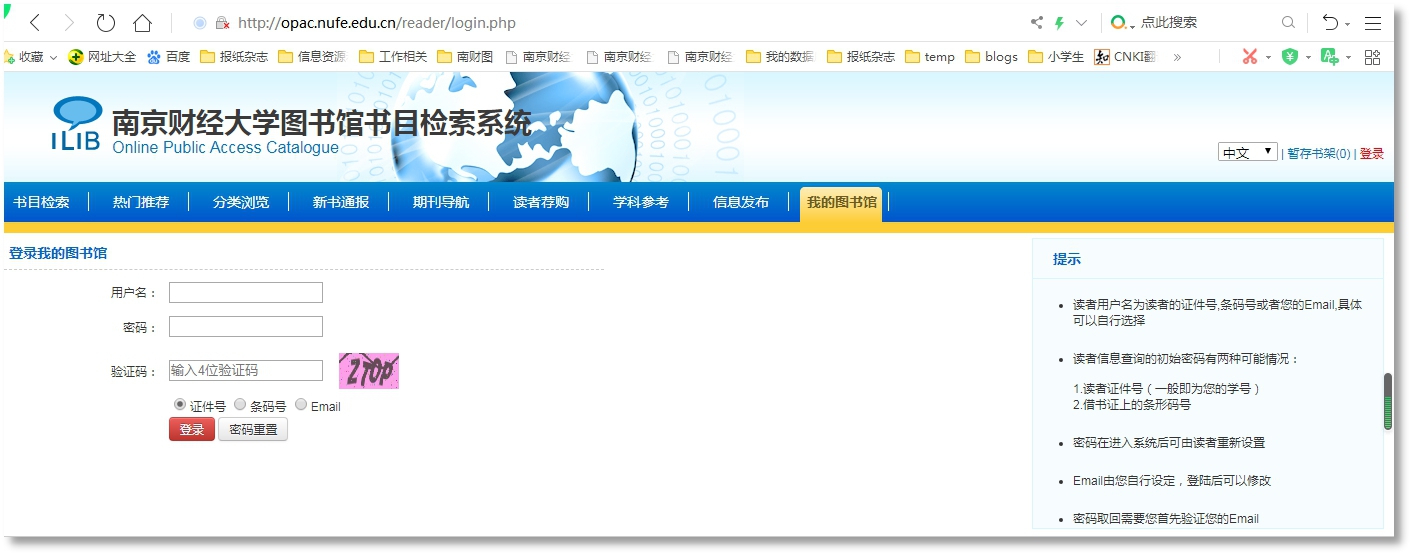Click the 用户名 username input field
This screenshot has height=557, width=1413.
coord(245,292)
